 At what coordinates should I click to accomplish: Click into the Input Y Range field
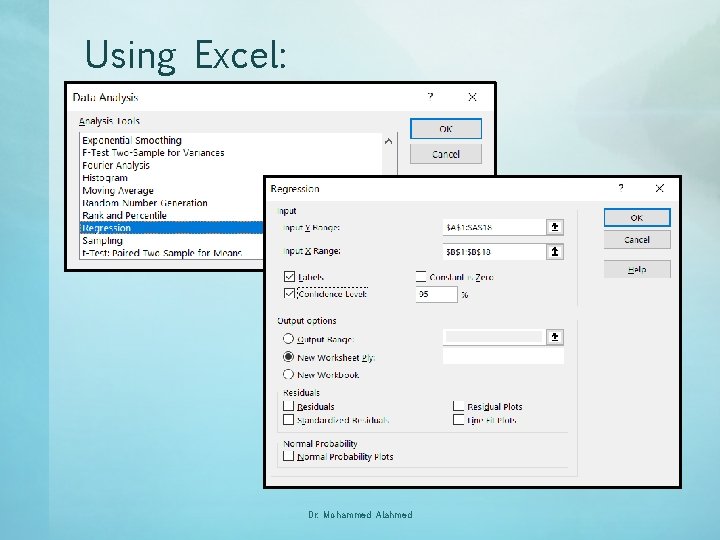click(x=494, y=227)
